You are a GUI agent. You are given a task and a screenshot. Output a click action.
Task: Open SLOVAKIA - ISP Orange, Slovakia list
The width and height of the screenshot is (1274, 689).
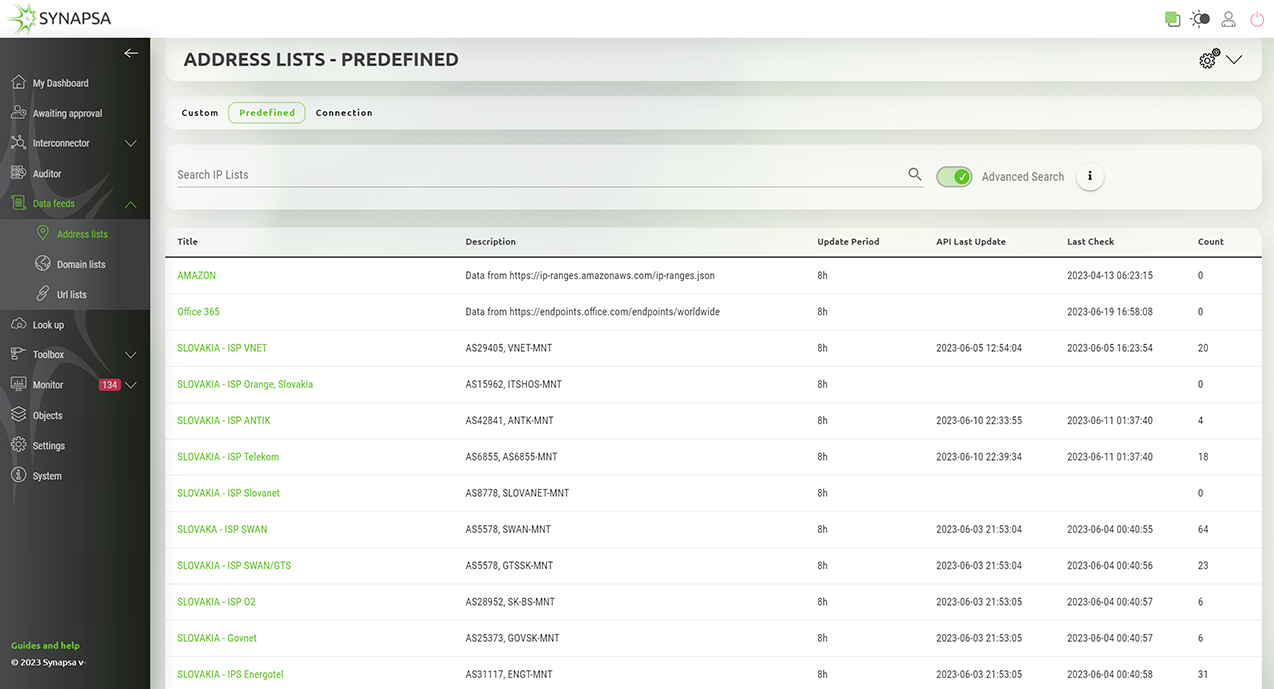[x=245, y=384]
